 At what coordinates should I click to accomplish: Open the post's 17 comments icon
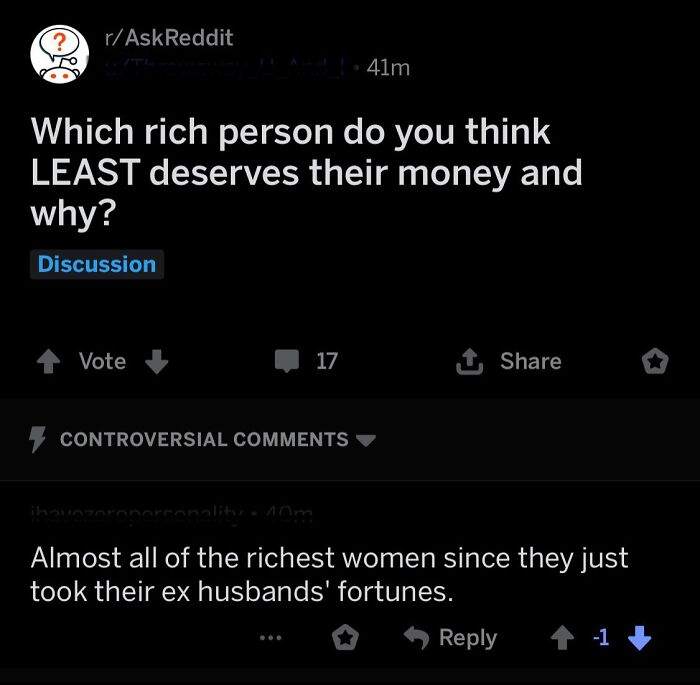coord(287,361)
